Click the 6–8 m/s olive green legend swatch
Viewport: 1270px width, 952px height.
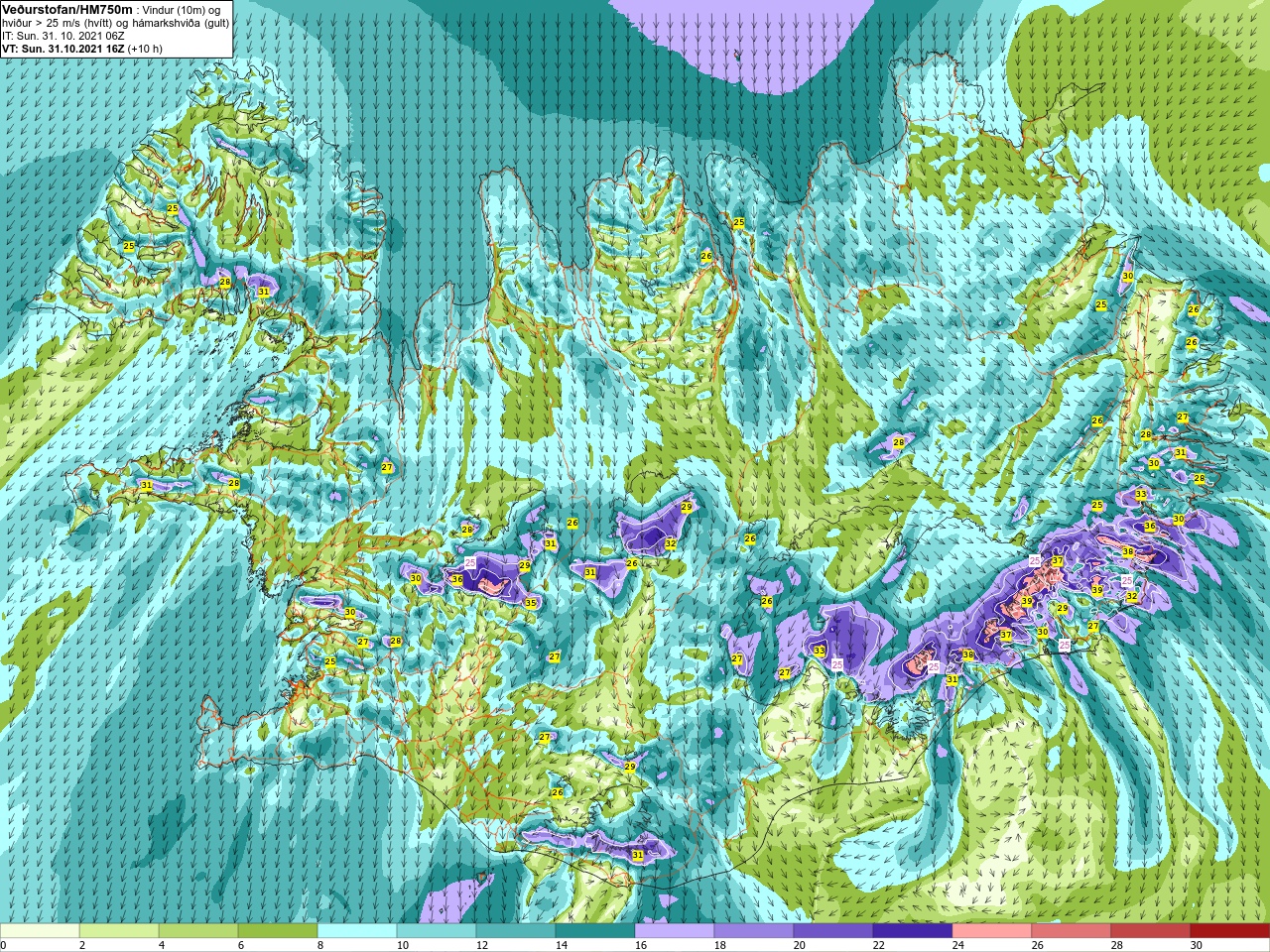(x=278, y=931)
